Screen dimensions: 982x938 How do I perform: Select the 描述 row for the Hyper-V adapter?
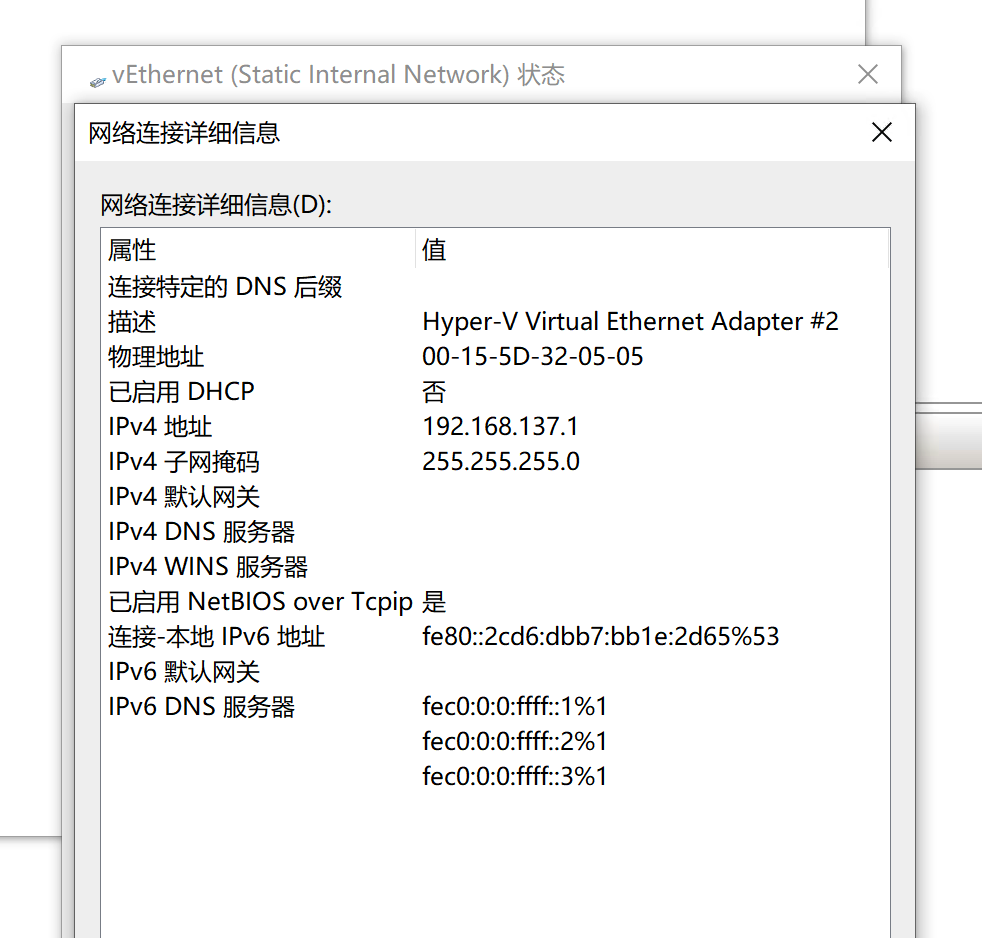pos(132,322)
